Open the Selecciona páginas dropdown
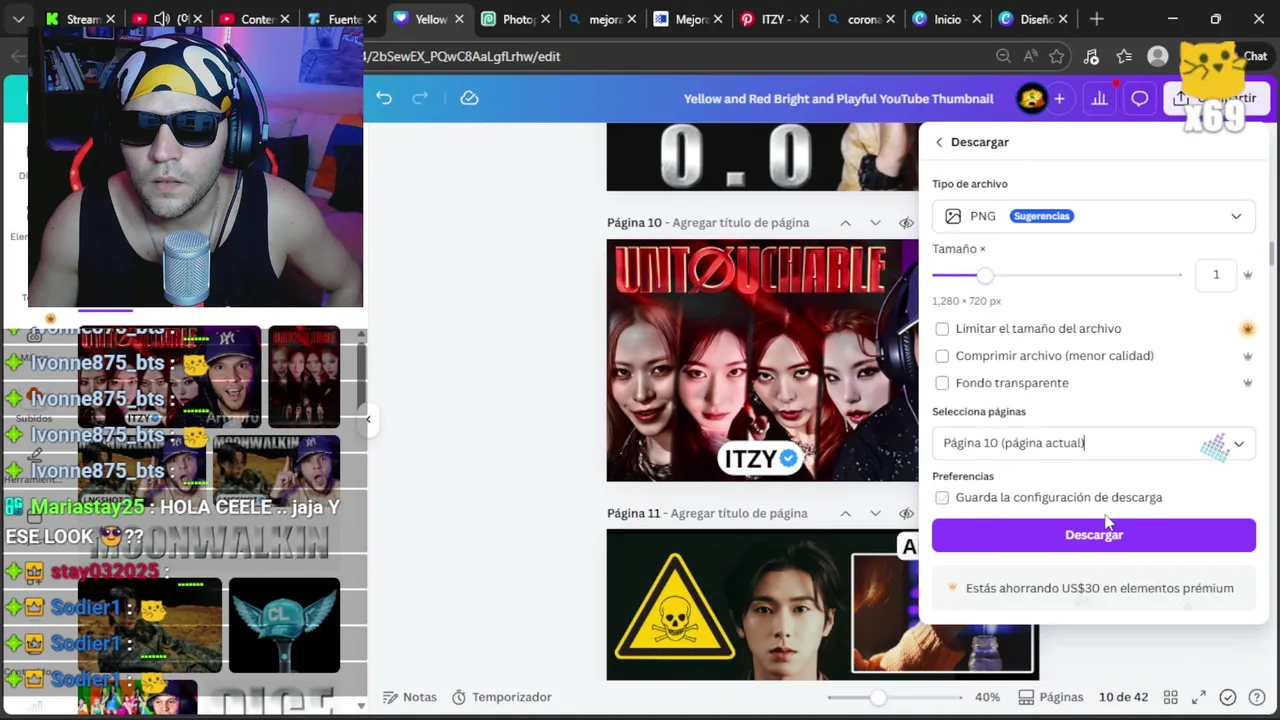1280x720 pixels. [1094, 443]
